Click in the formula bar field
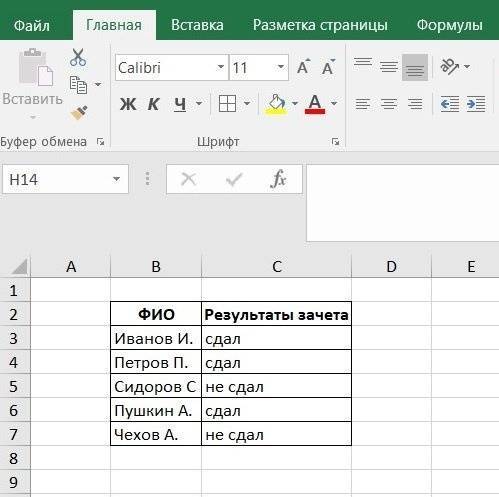The height and width of the screenshot is (497, 499). pyautogui.click(x=403, y=203)
